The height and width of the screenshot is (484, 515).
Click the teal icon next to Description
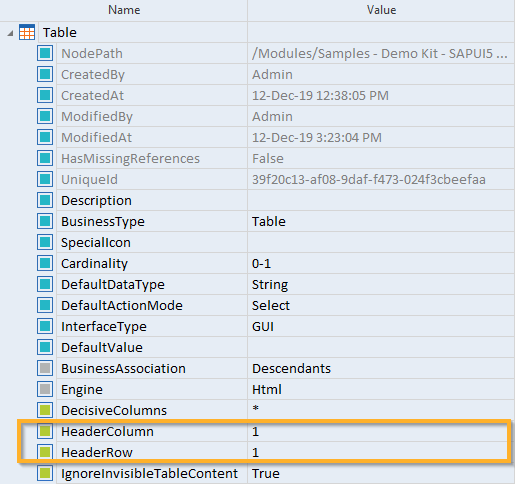tap(45, 200)
